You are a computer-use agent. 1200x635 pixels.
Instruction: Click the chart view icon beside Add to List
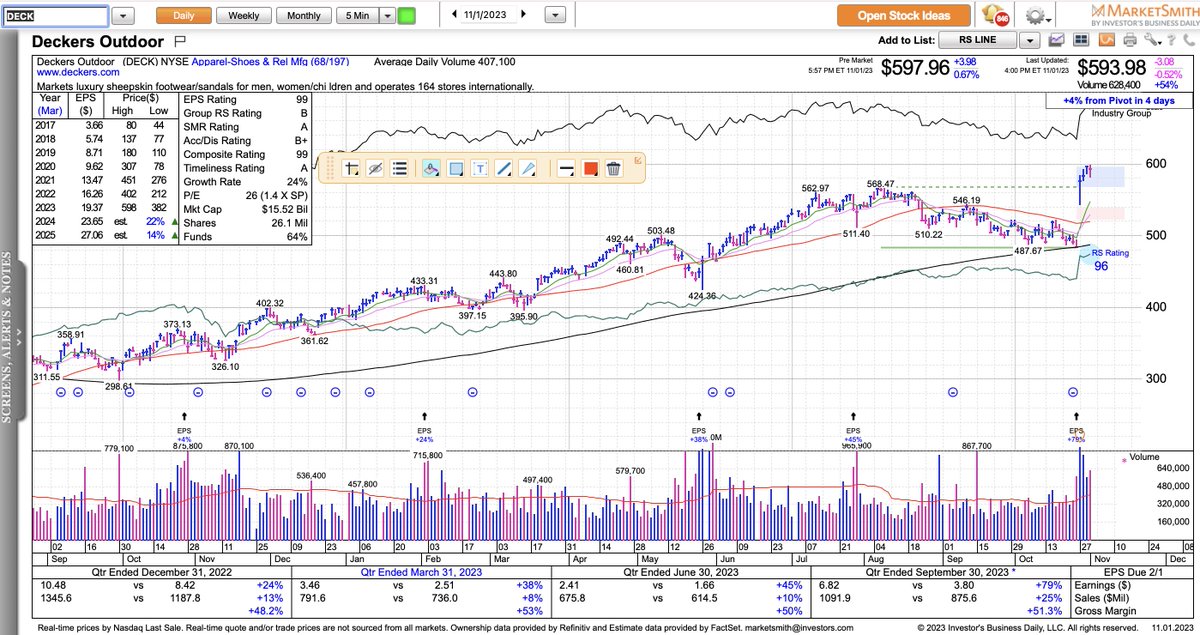coord(1057,40)
